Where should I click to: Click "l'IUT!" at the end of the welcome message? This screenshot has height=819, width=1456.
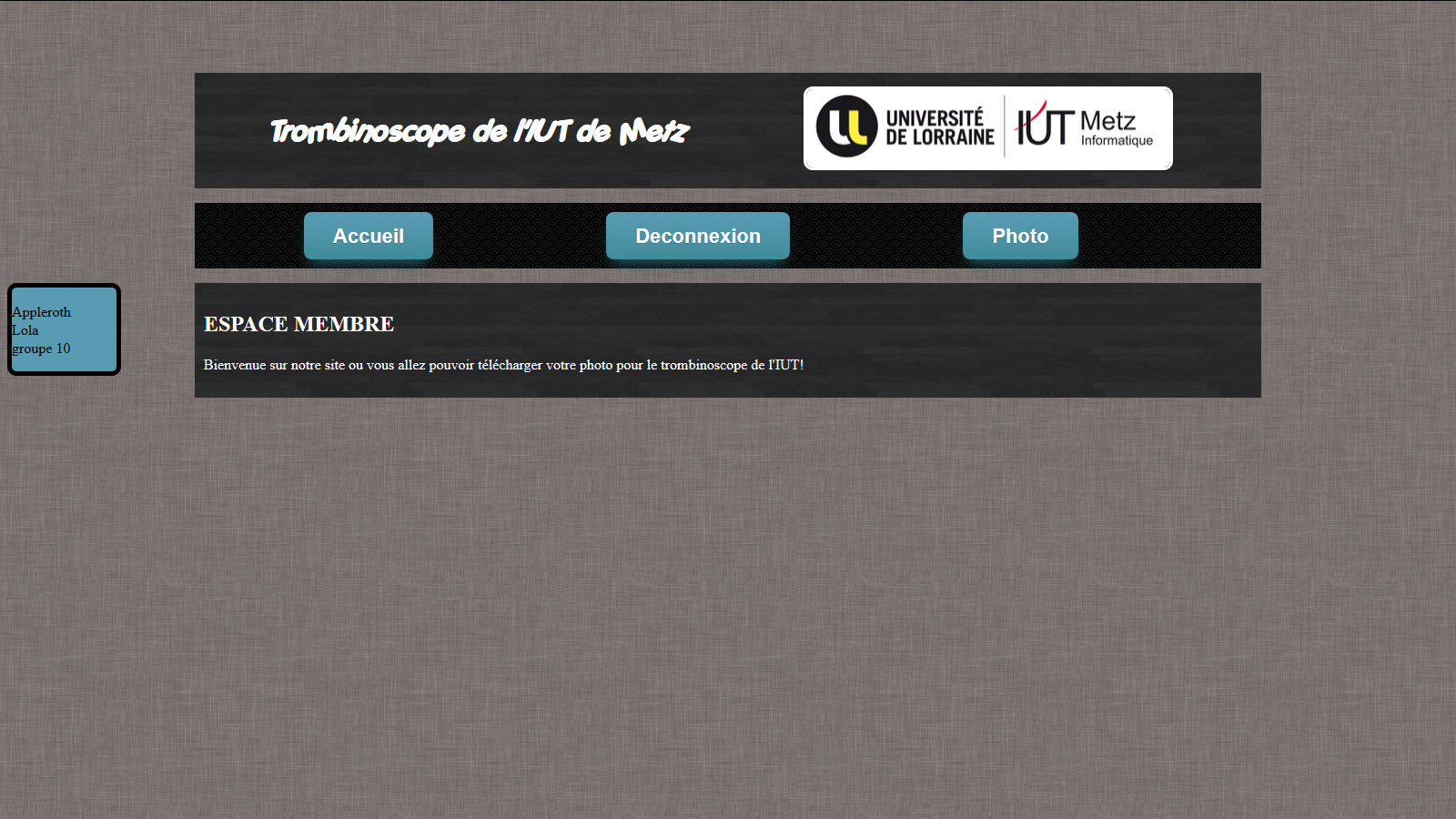click(786, 365)
